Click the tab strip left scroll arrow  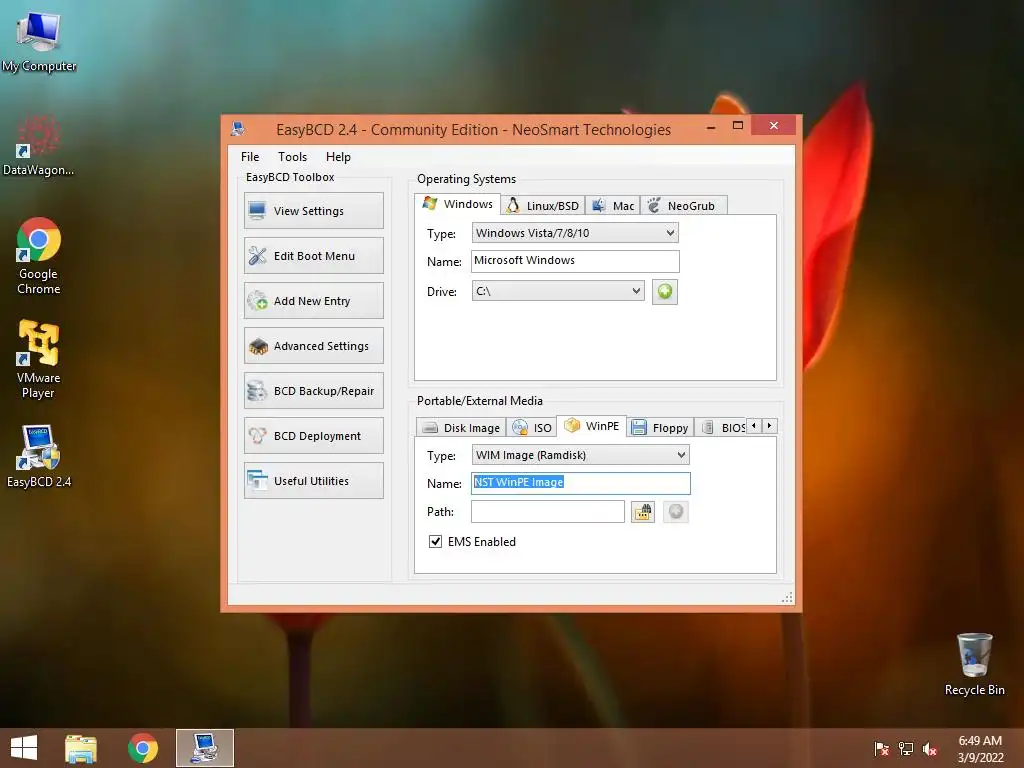pyautogui.click(x=754, y=426)
